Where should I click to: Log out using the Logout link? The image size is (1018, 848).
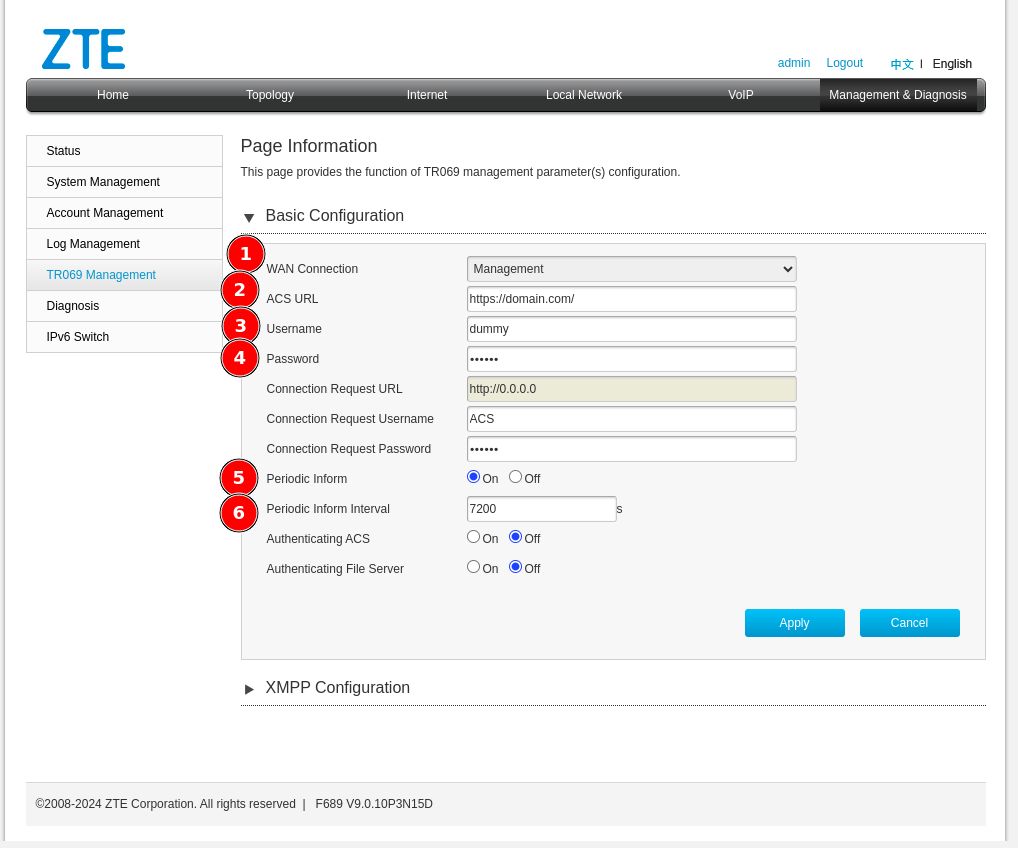(x=844, y=63)
